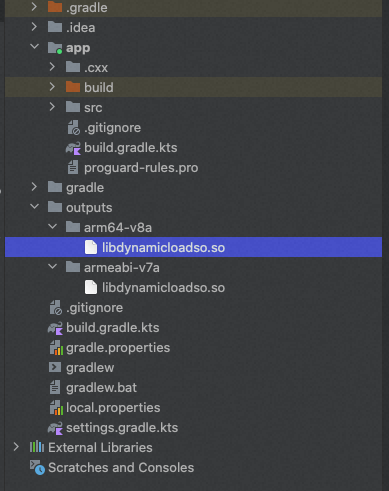The width and height of the screenshot is (389, 491).
Task: Click the orange build folder icon
Action: pyautogui.click(x=73, y=87)
